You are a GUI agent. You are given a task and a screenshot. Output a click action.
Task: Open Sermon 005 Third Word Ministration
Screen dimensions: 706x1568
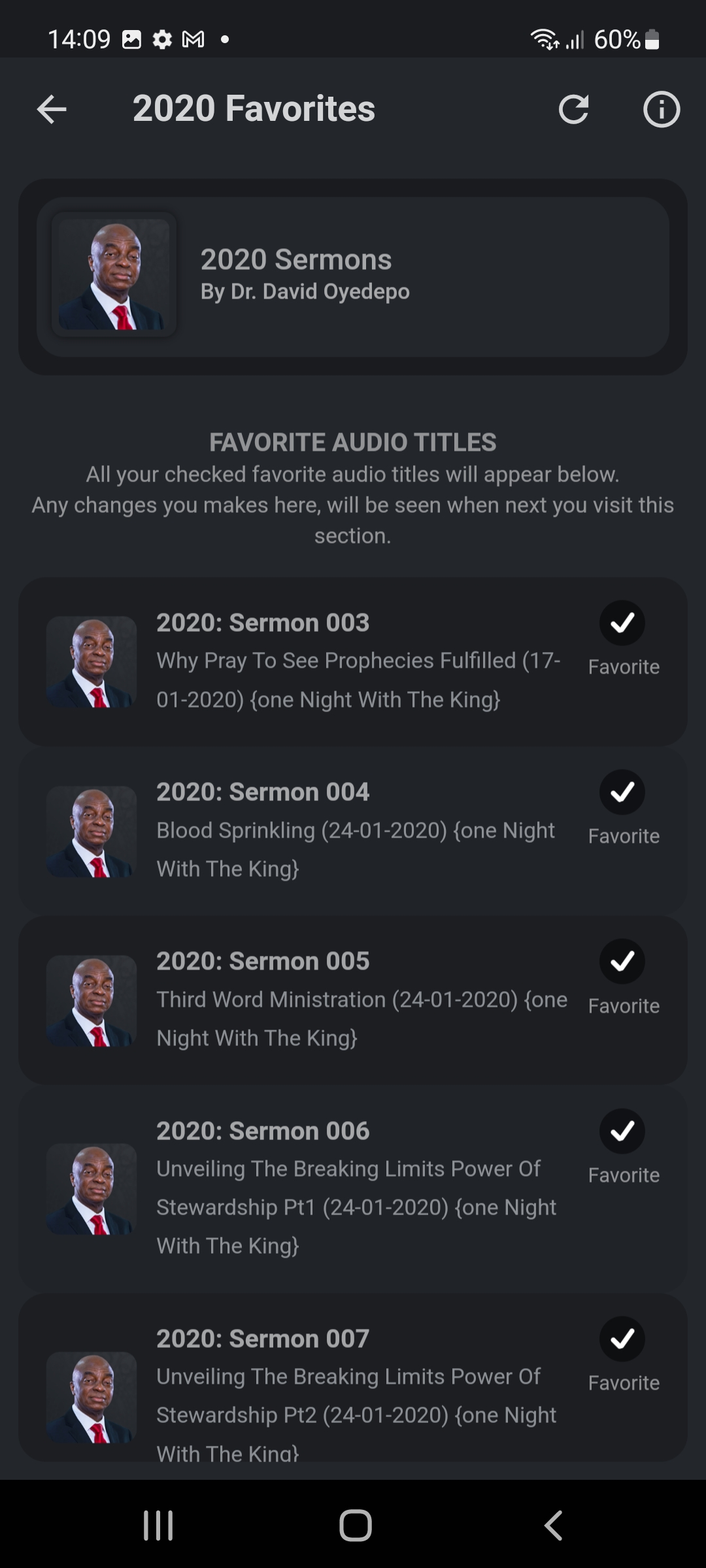[360, 1000]
